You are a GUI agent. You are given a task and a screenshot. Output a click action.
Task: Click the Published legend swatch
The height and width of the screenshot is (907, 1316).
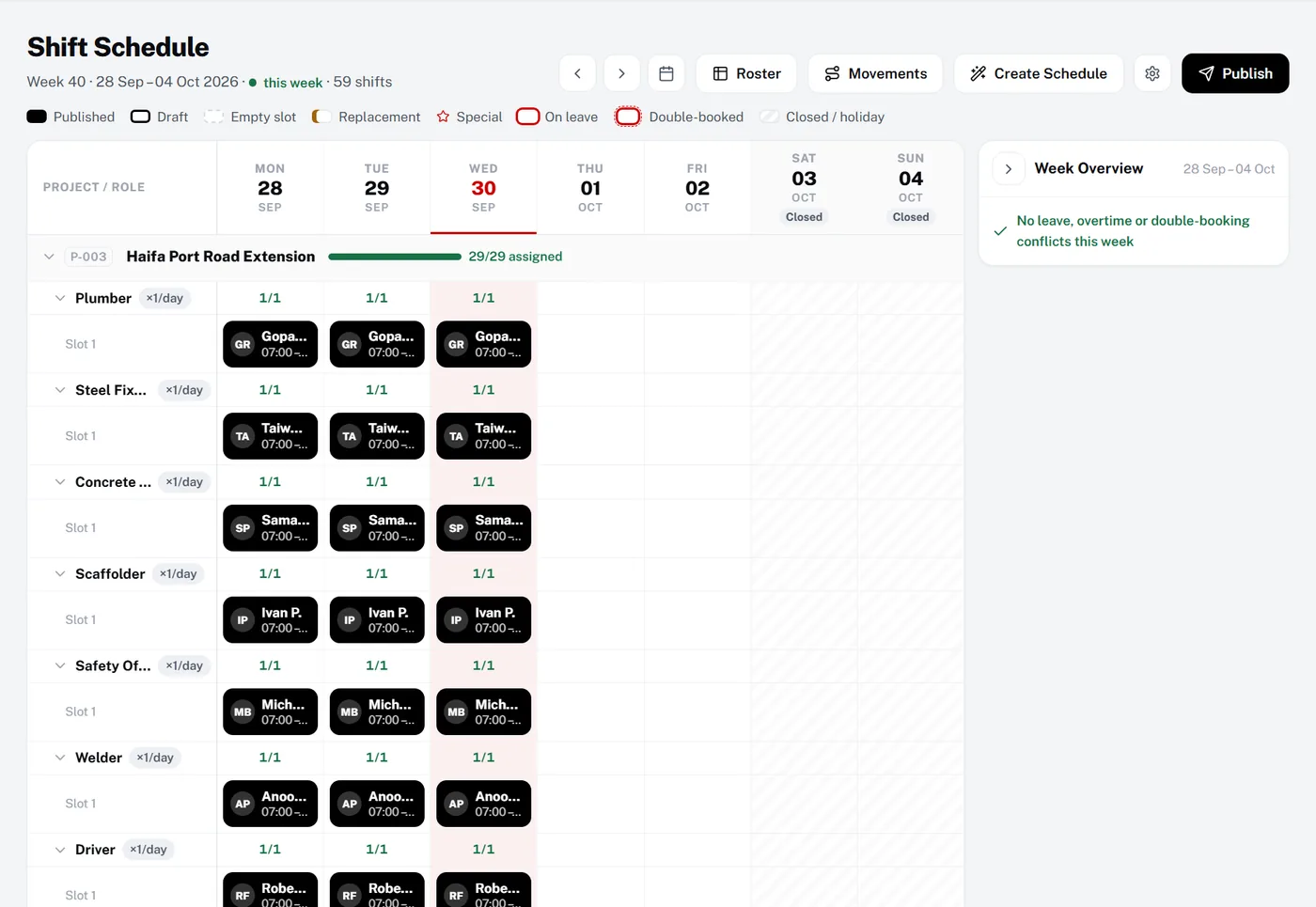[37, 117]
